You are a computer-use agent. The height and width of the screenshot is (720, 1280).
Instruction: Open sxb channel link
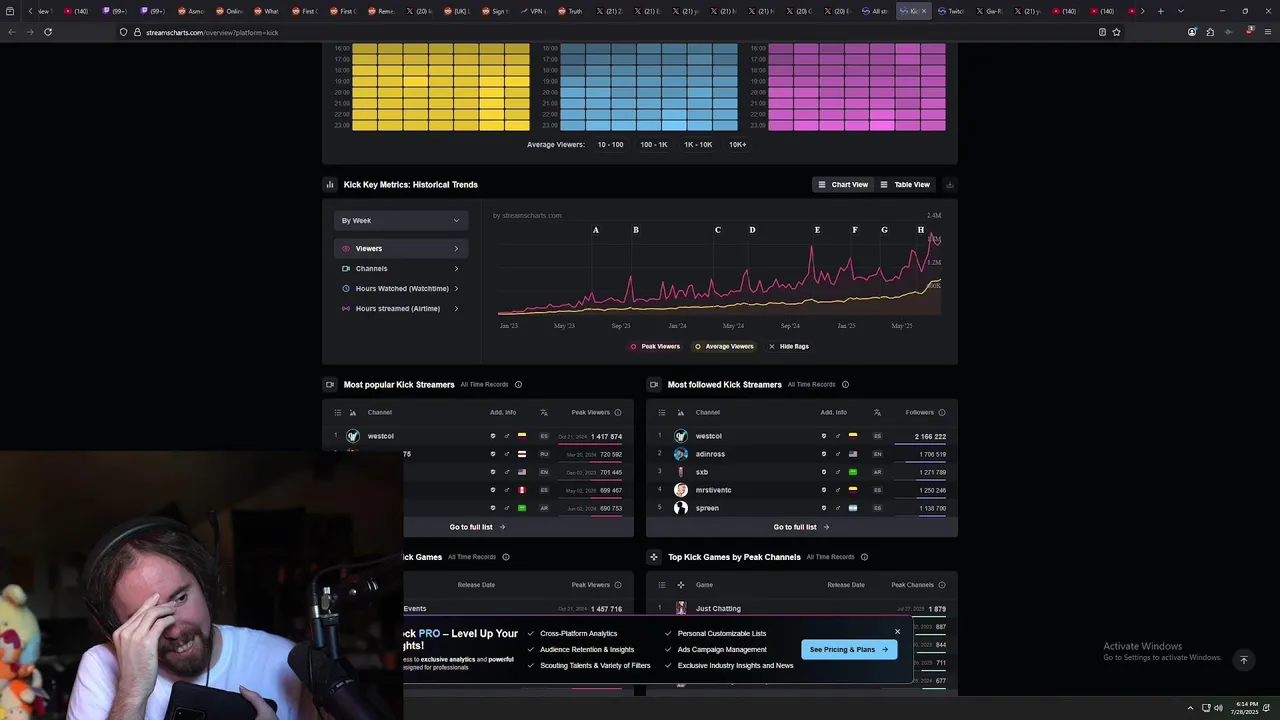click(x=701, y=472)
